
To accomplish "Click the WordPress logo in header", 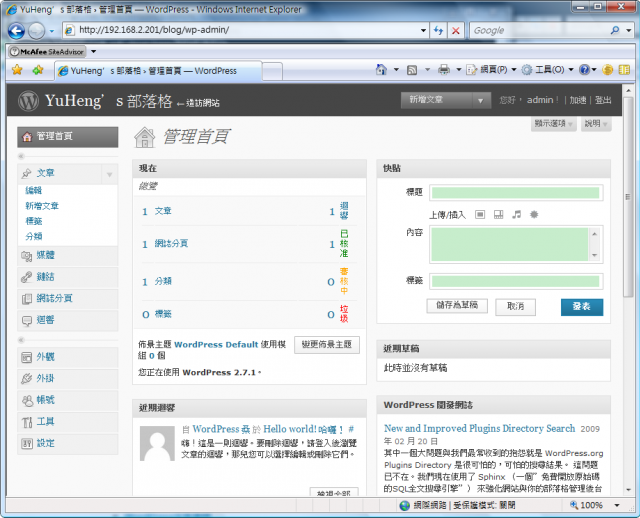I will tap(28, 100).
